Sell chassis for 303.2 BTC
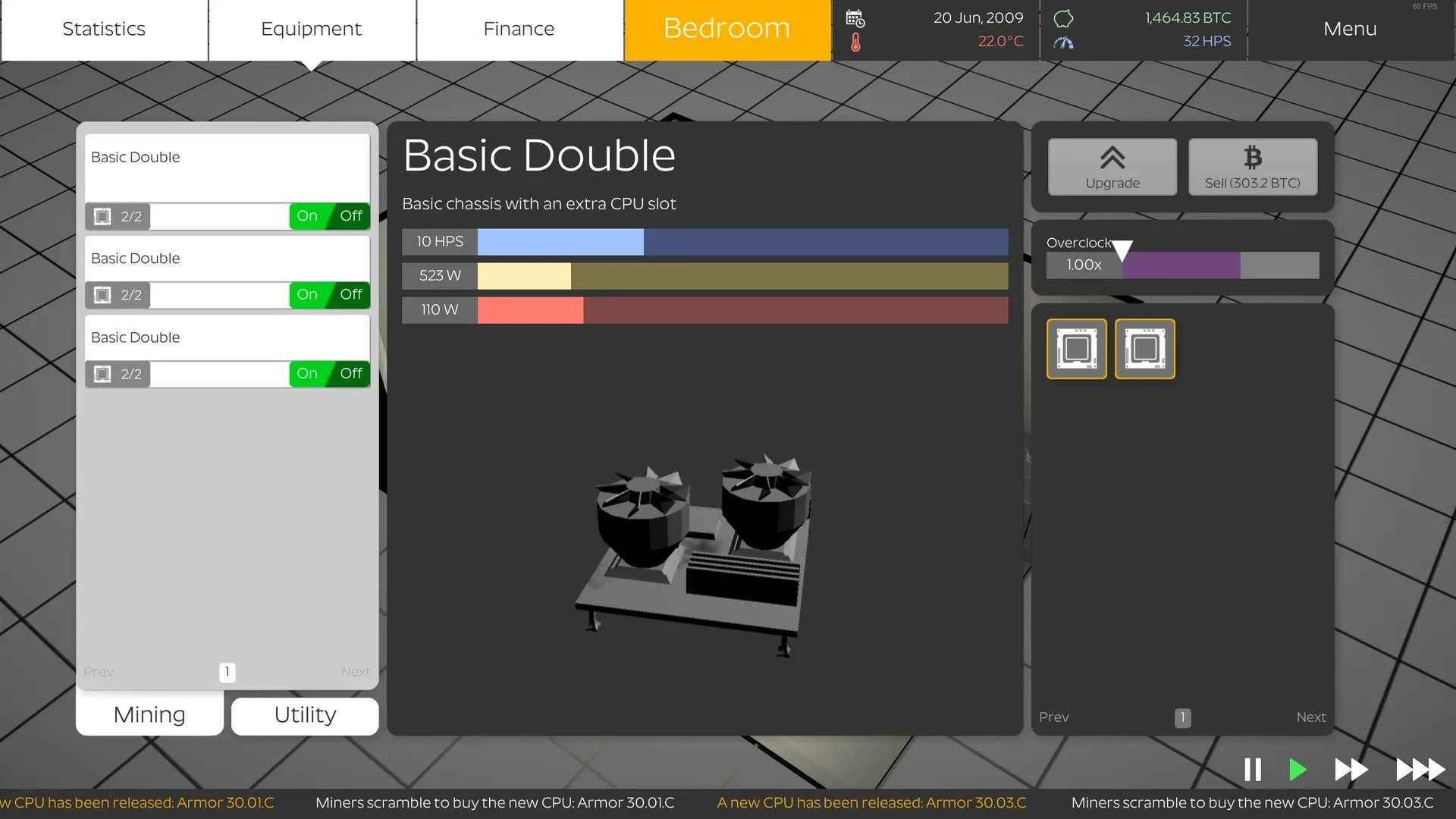The height and width of the screenshot is (819, 1456). pyautogui.click(x=1252, y=167)
